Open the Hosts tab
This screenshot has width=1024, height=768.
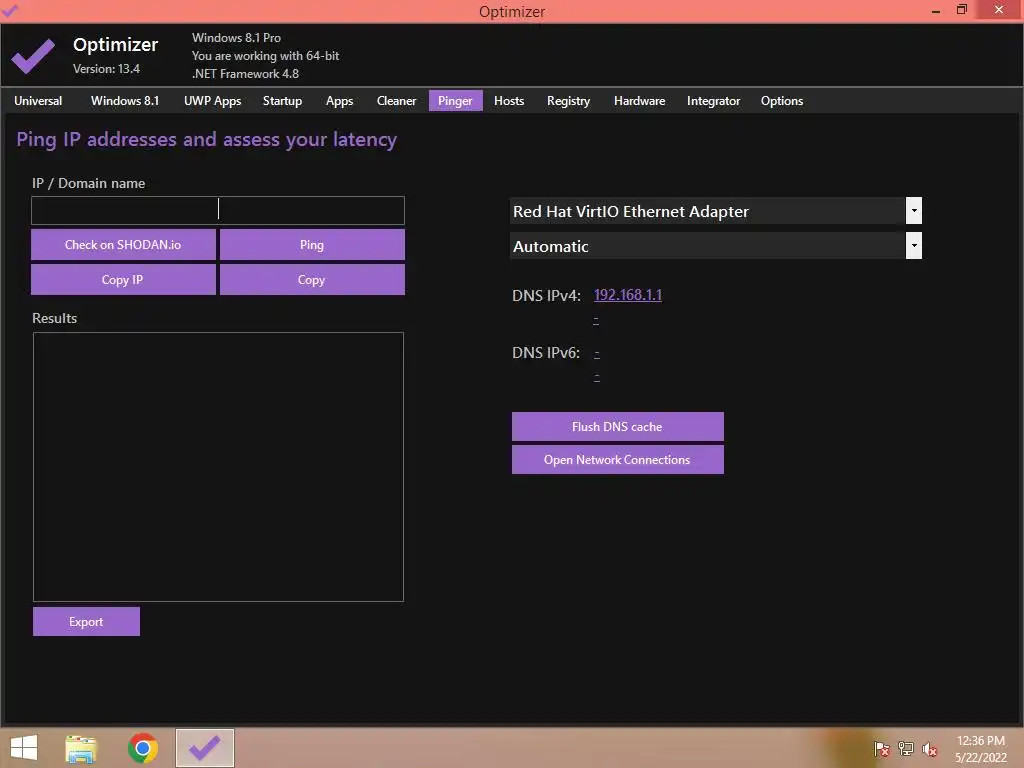(x=509, y=101)
